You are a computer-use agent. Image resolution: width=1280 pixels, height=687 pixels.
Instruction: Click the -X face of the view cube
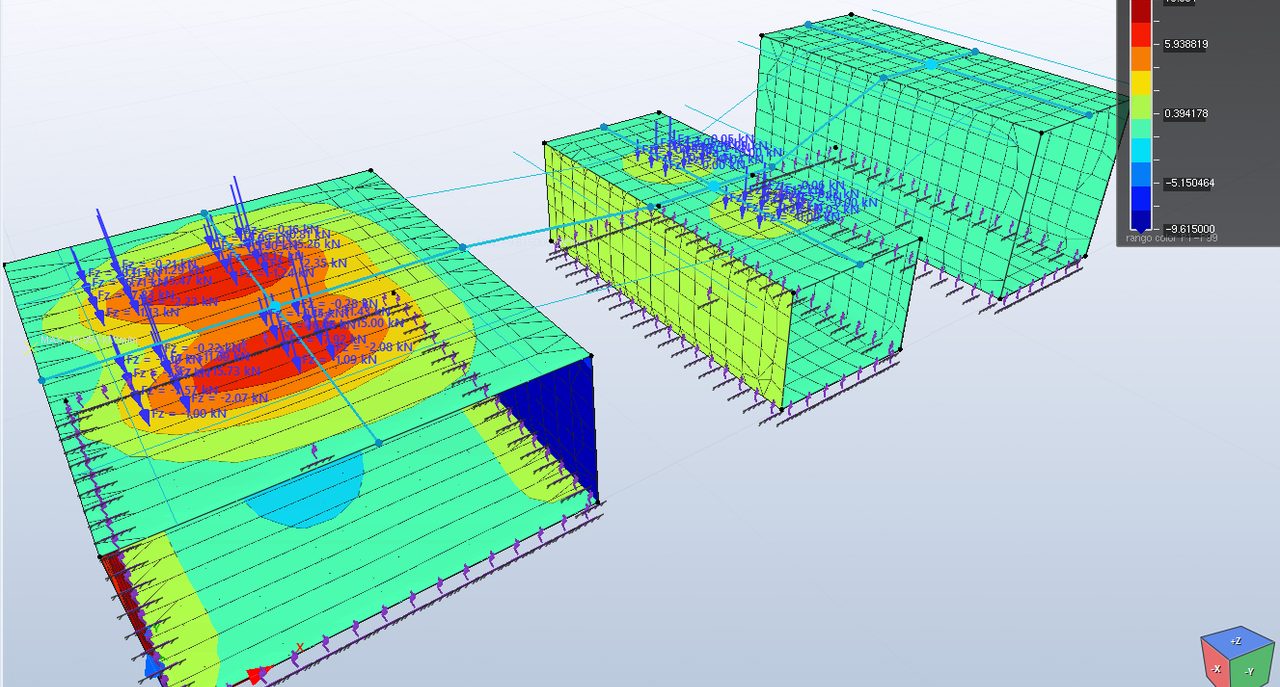click(1216, 668)
